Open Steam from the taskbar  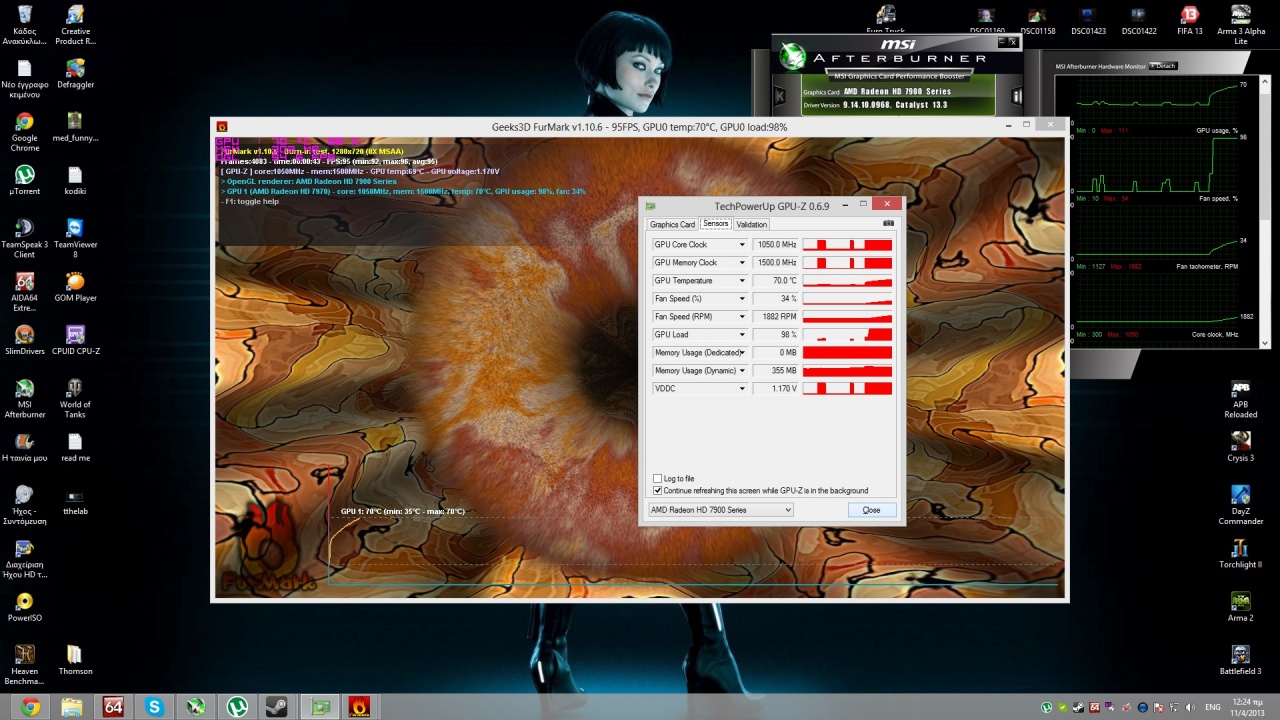click(x=277, y=706)
